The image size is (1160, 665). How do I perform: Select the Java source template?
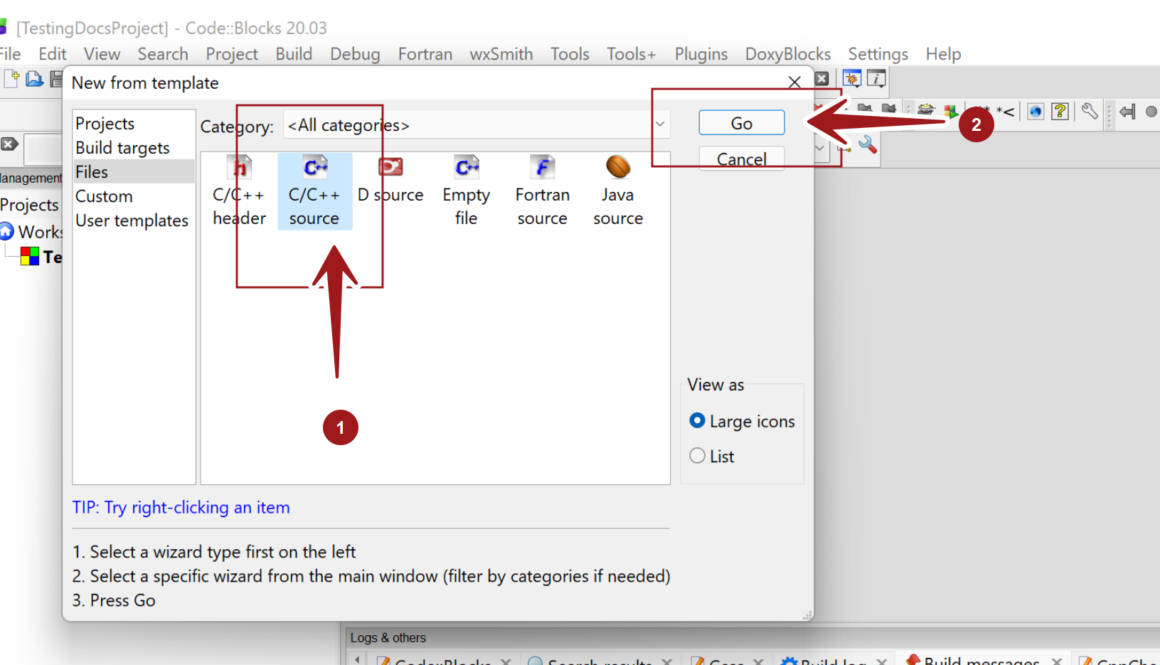point(617,191)
